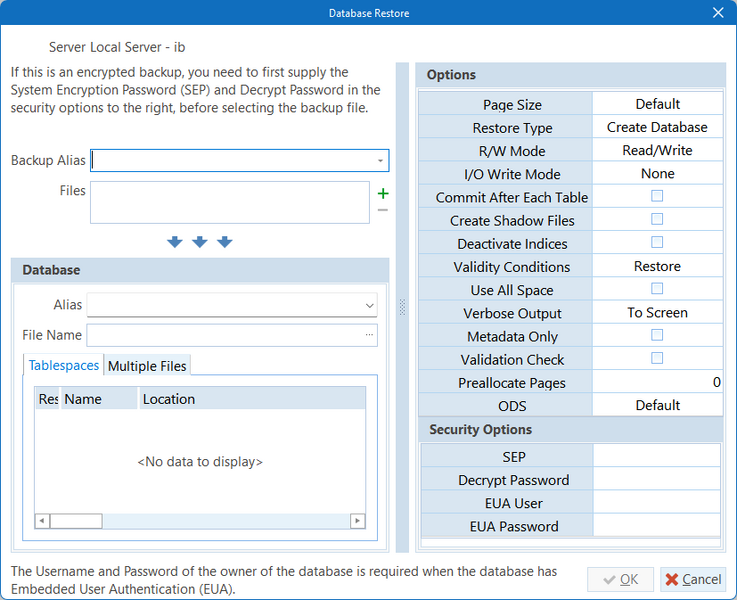Switch to the Multiple Files tab

pos(147,366)
